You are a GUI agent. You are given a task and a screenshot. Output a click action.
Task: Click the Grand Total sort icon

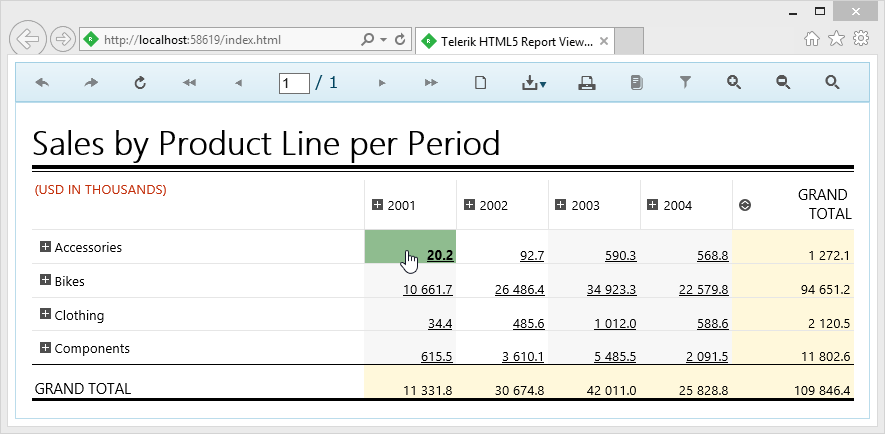(744, 205)
